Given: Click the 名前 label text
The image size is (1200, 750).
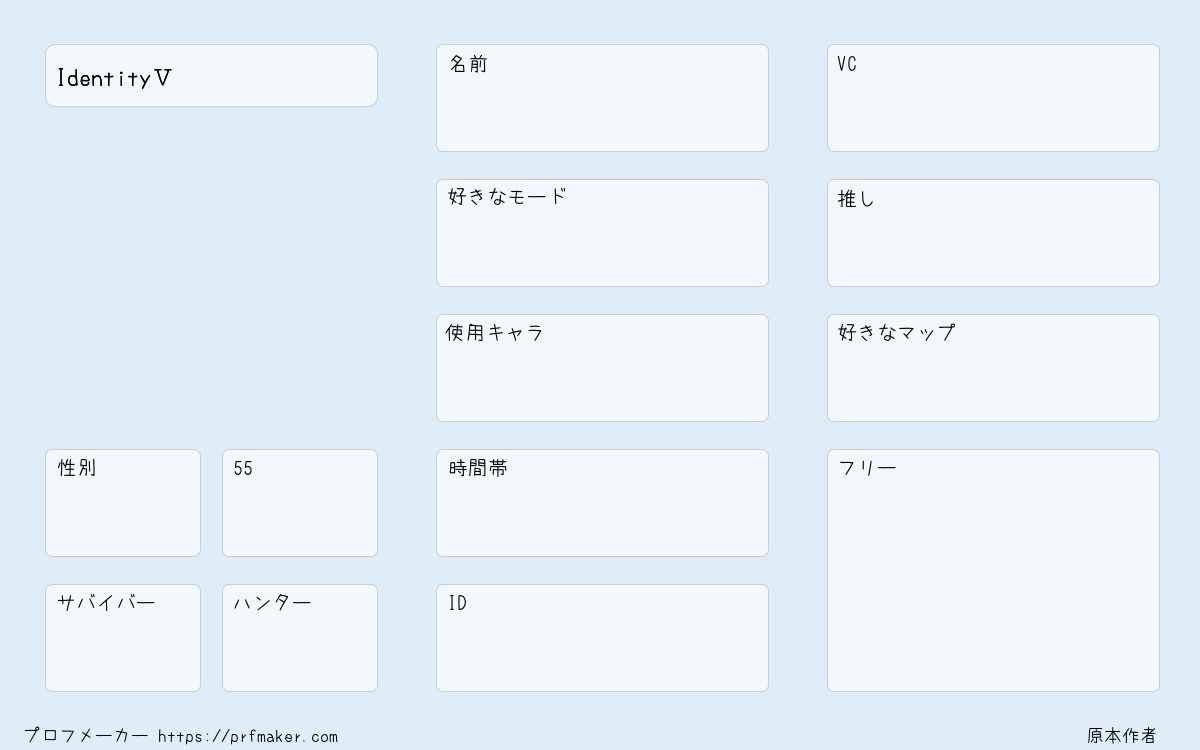Looking at the screenshot, I should coord(468,64).
